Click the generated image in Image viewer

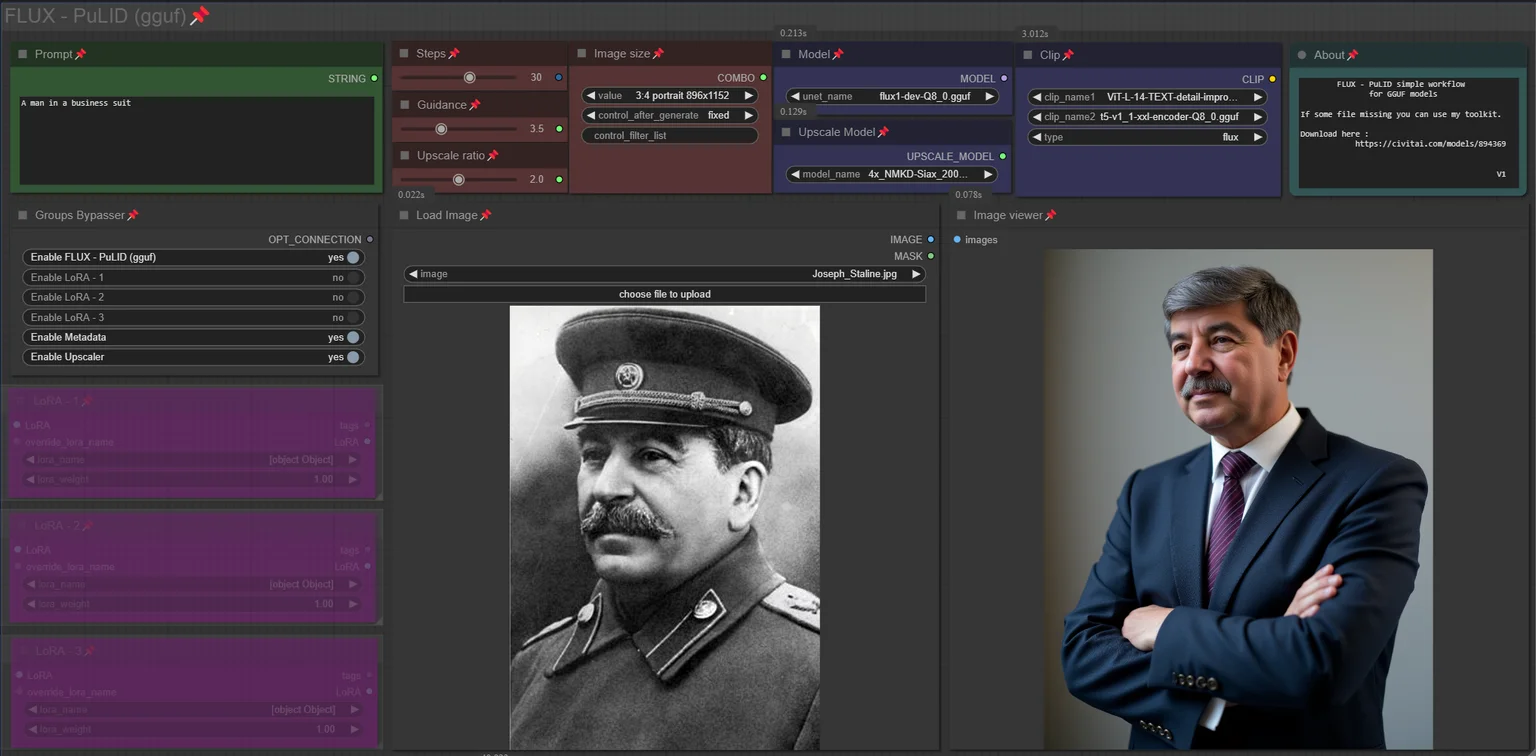pyautogui.click(x=1239, y=499)
